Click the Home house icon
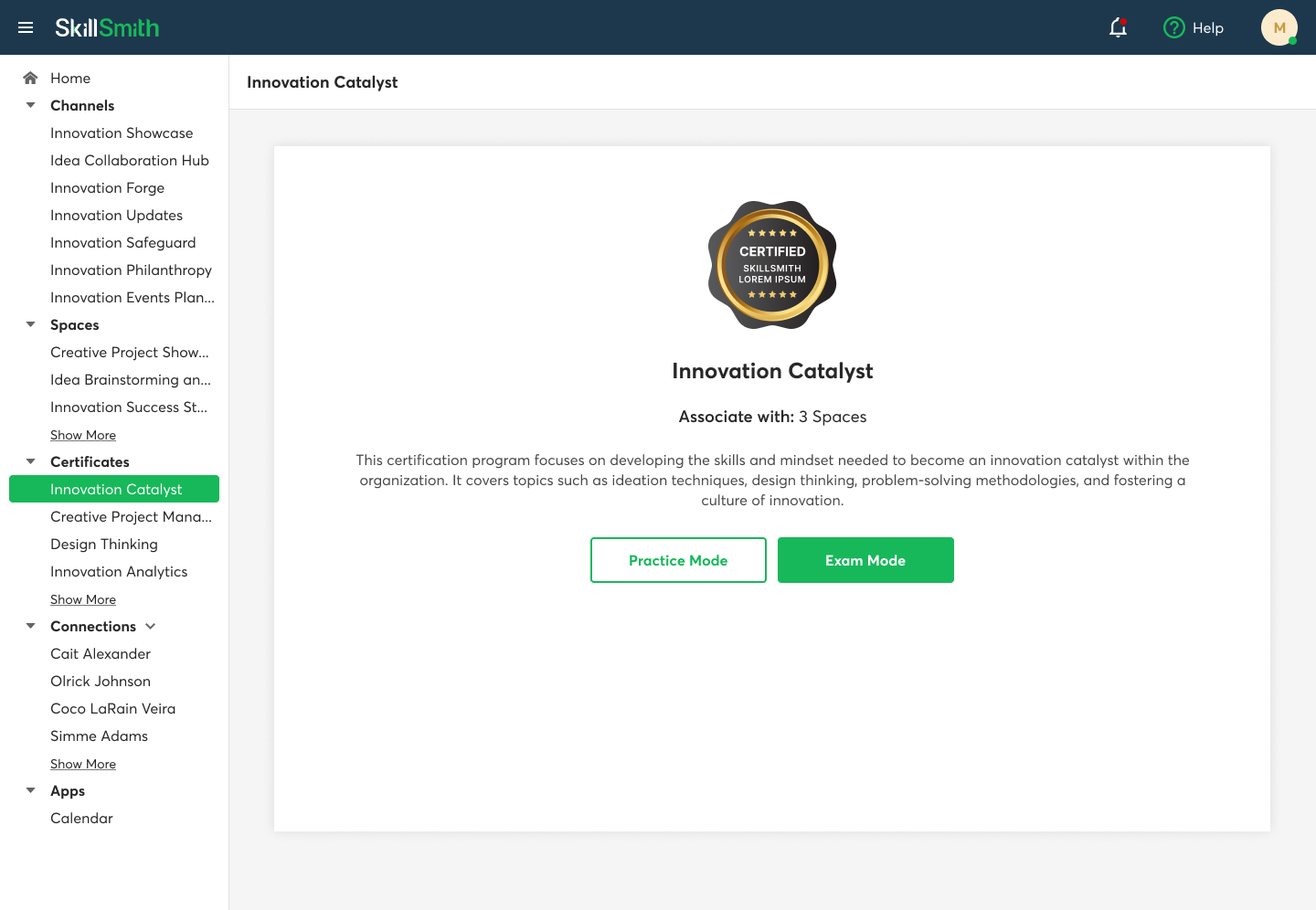The height and width of the screenshot is (910, 1316). 30,78
